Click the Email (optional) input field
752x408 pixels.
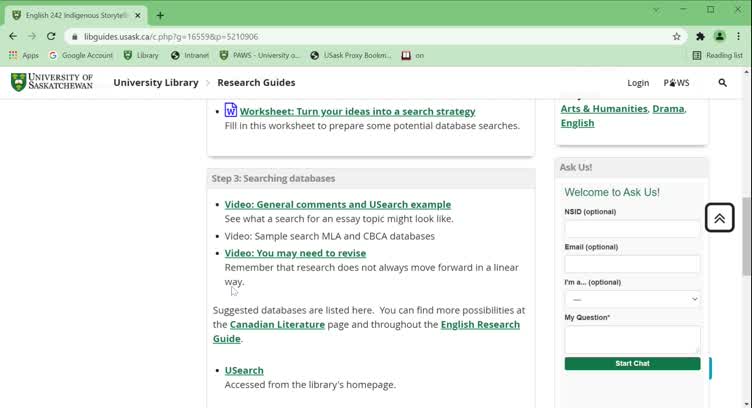(632, 264)
